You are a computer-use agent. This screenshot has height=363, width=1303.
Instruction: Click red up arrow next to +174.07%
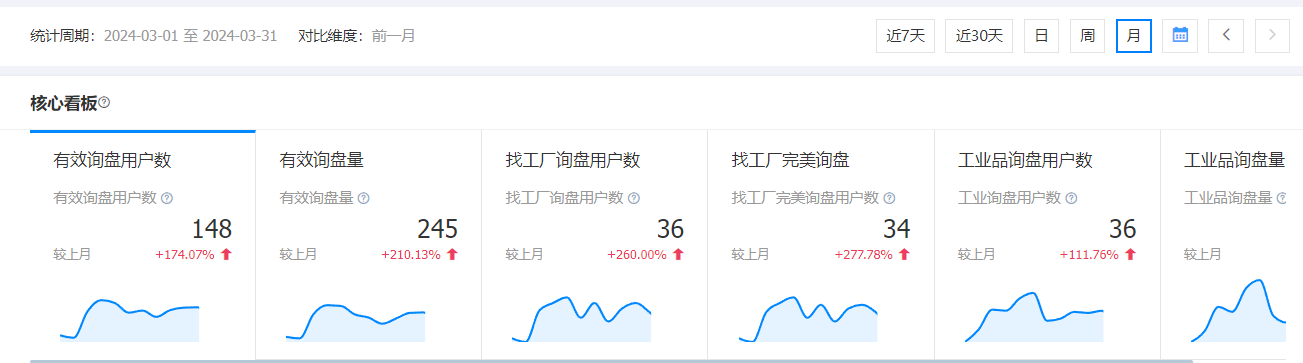[226, 254]
